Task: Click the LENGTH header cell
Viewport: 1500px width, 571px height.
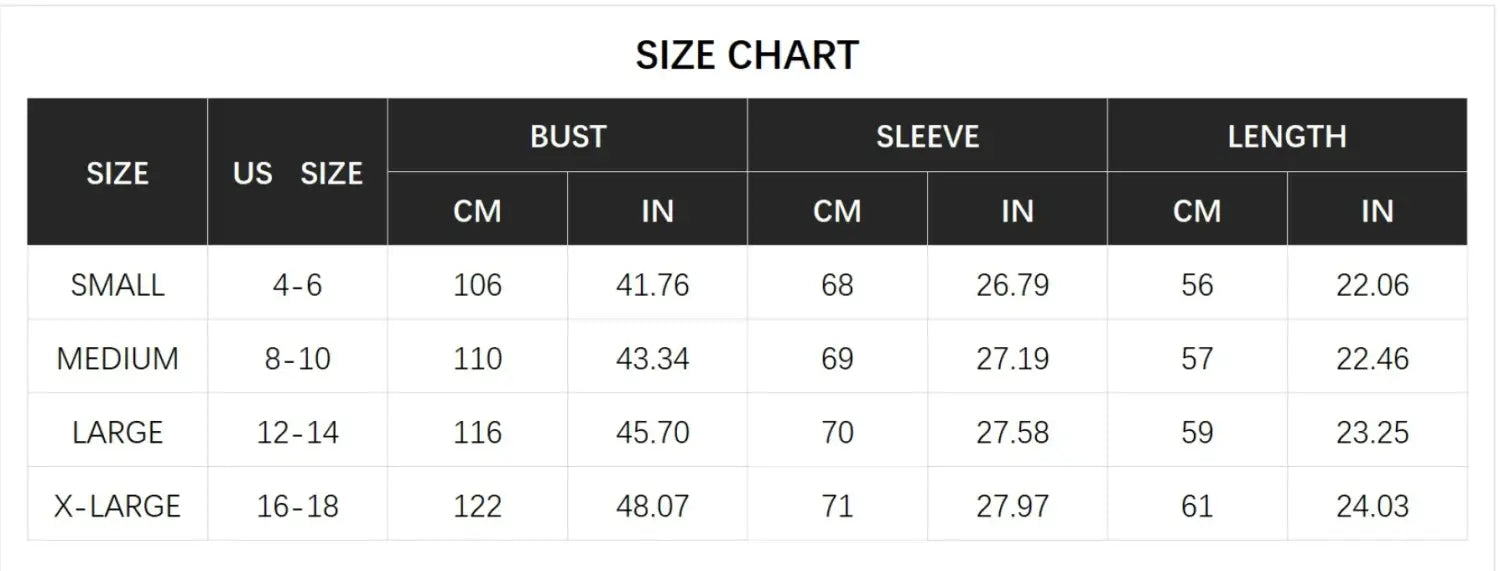Action: 1287,136
